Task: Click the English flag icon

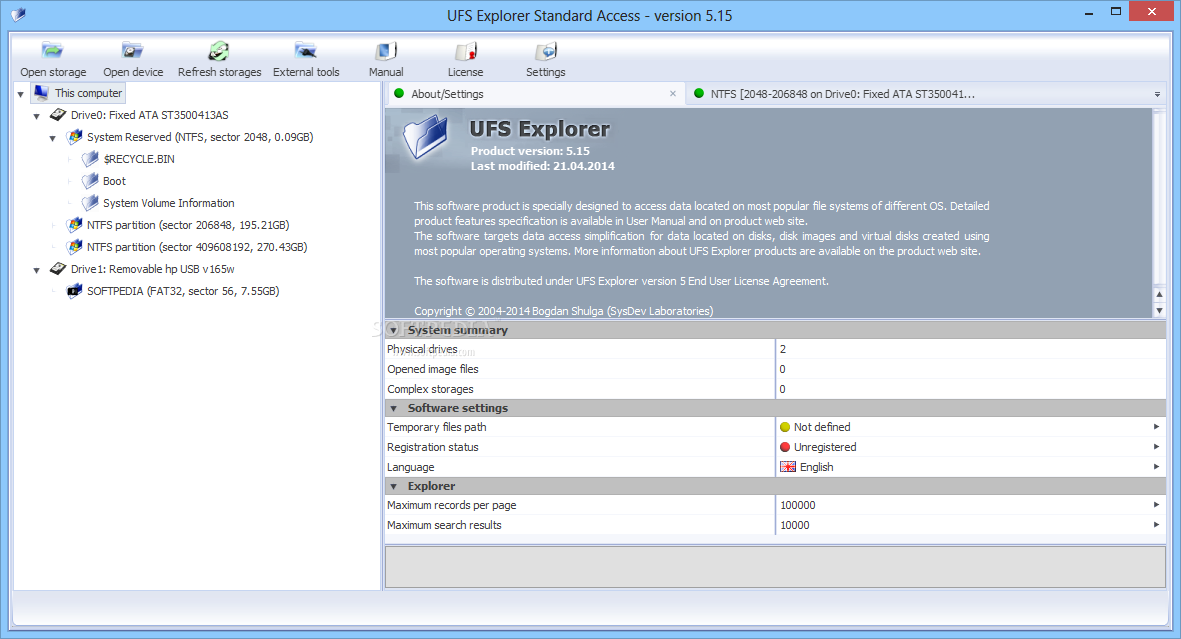Action: click(x=788, y=467)
